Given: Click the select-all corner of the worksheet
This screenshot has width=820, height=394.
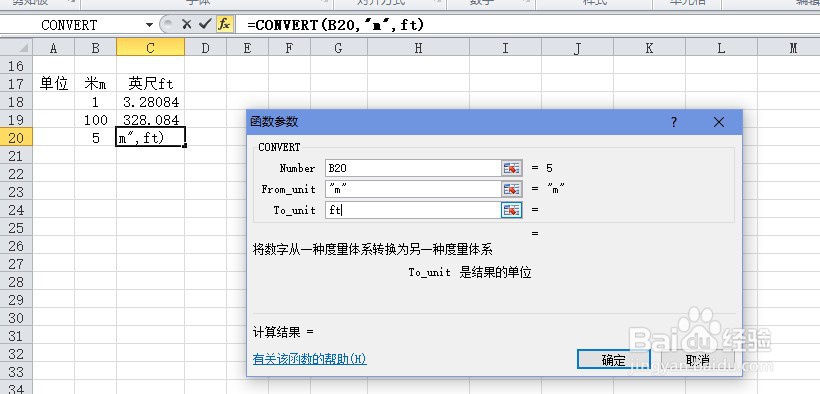Looking at the screenshot, I should click(x=16, y=48).
